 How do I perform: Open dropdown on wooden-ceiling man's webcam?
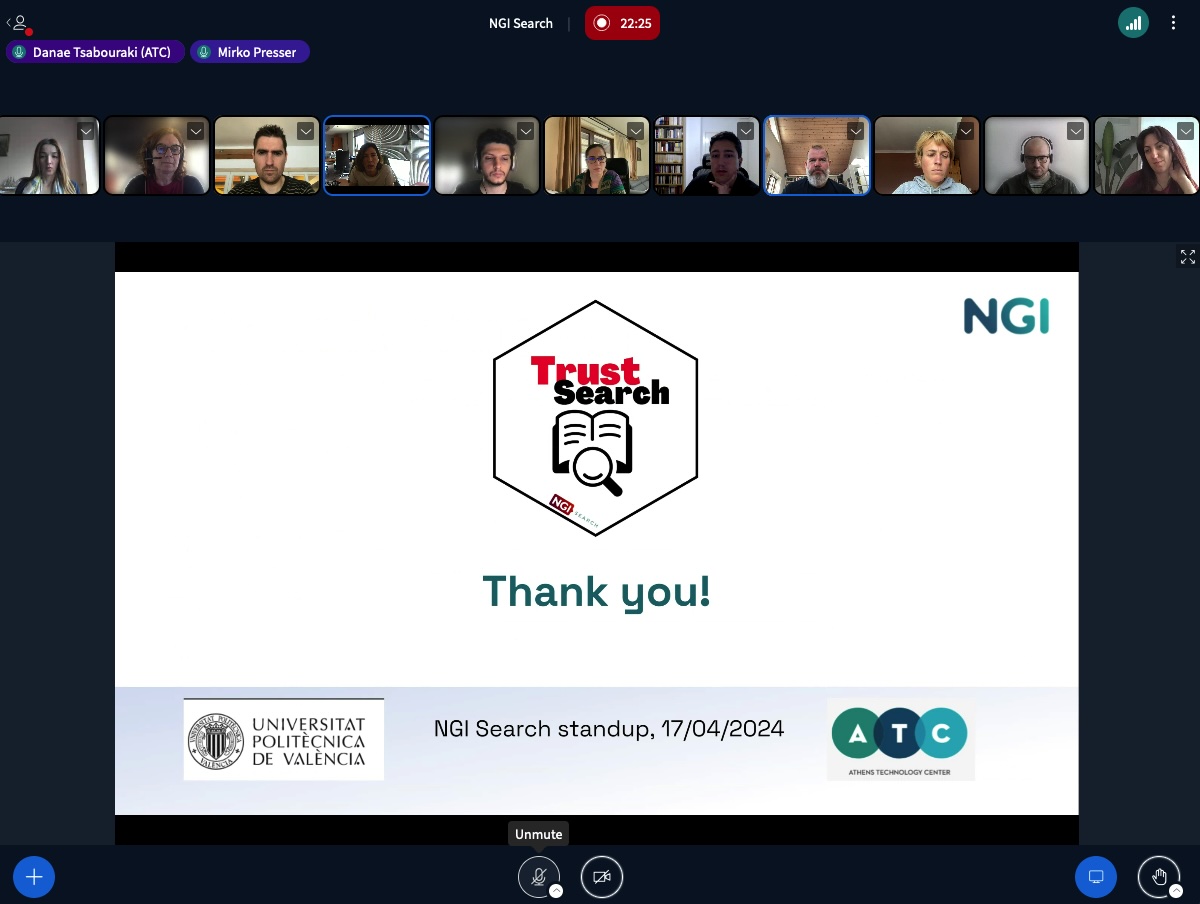click(856, 131)
